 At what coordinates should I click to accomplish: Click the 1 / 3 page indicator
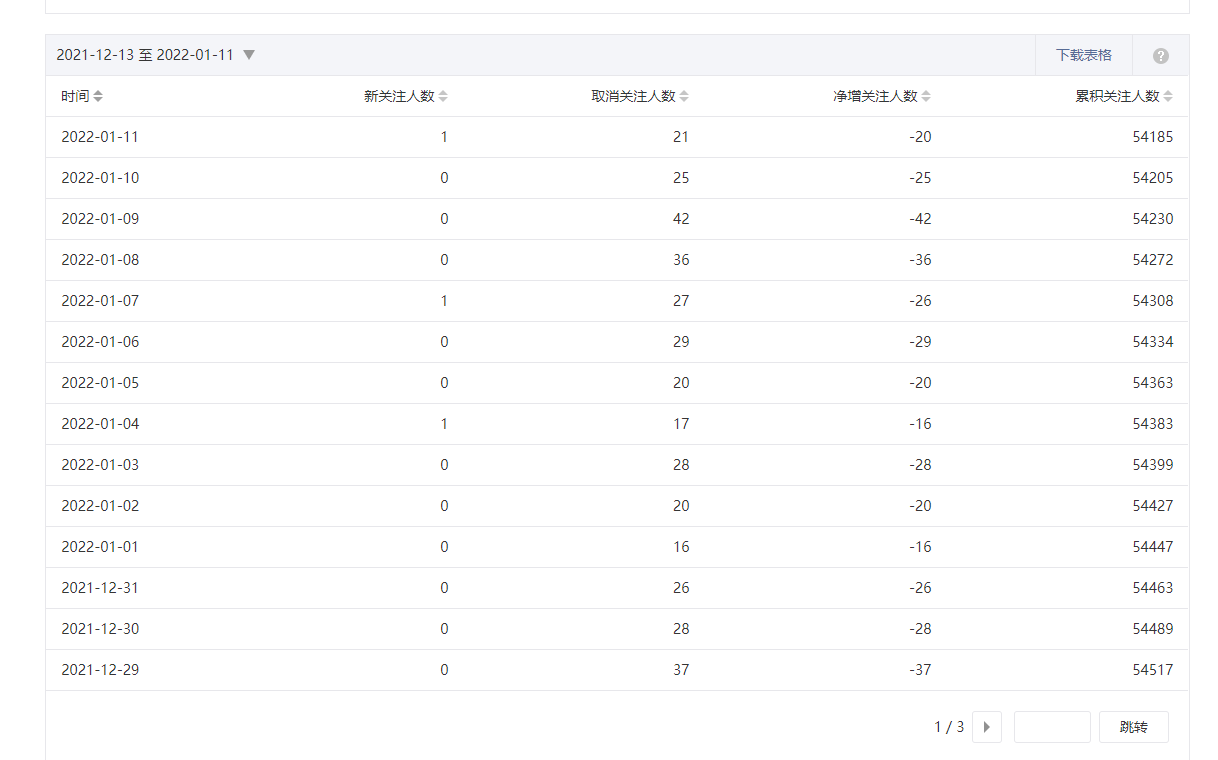pos(948,727)
